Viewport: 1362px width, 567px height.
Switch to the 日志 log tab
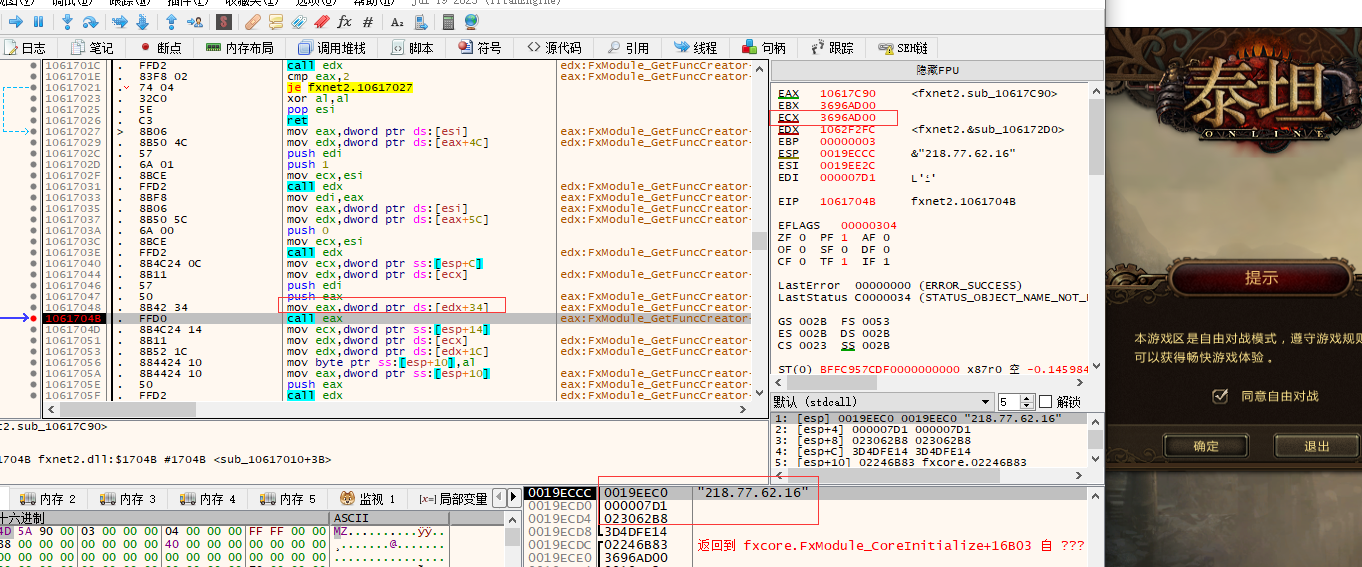[x=25, y=48]
